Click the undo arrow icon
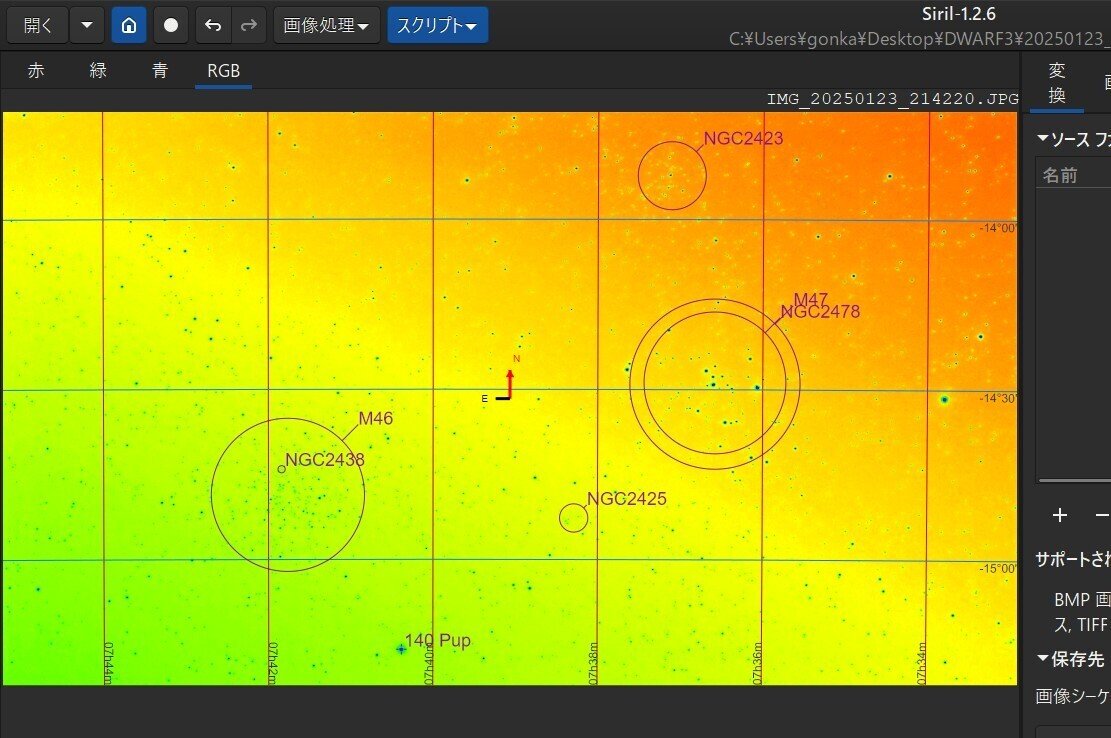 [213, 25]
